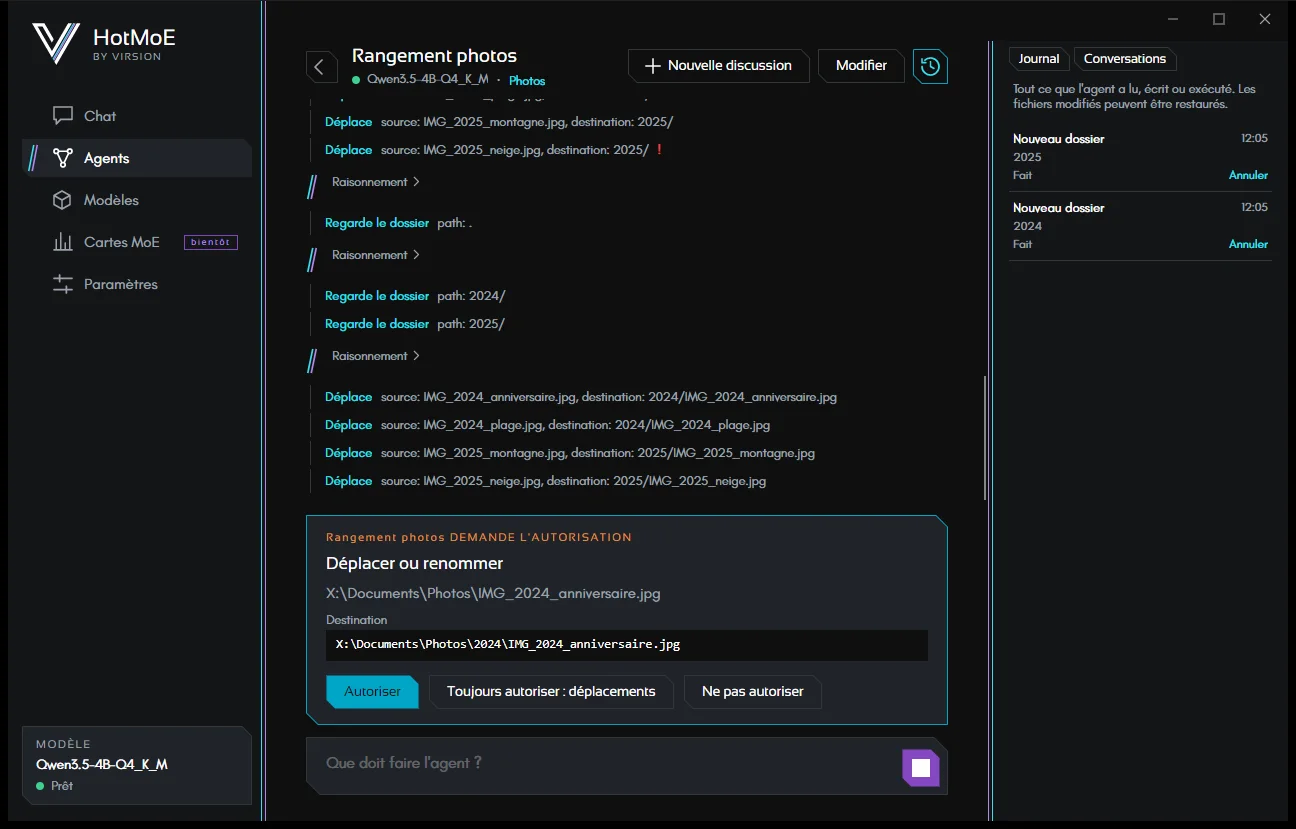The width and height of the screenshot is (1296, 829).
Task: Click 'Regarde le dossier path: 2024/' row
Action: pos(415,296)
